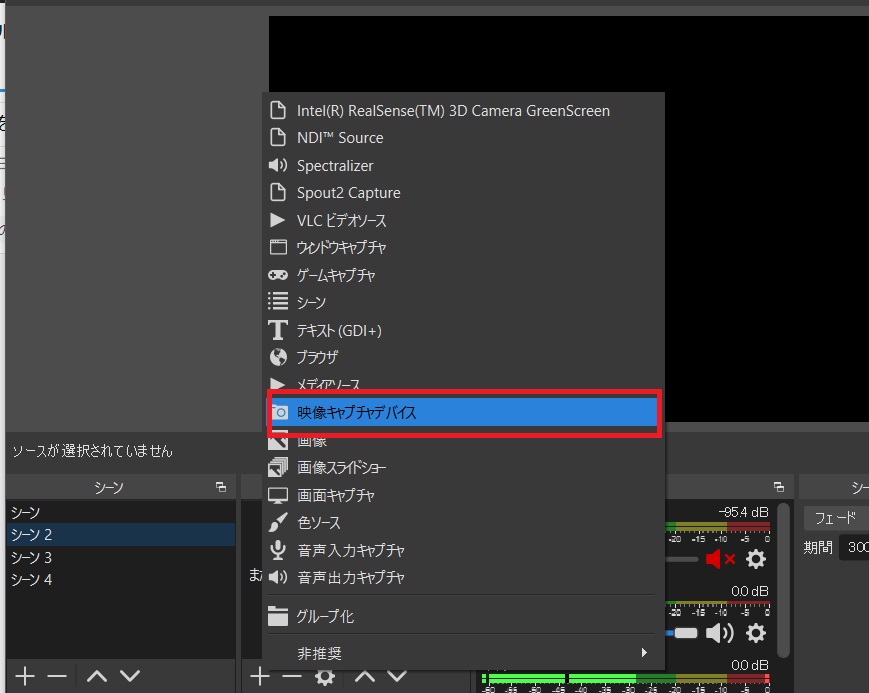
Task: Open second audio channel settings gear
Action: click(x=756, y=633)
